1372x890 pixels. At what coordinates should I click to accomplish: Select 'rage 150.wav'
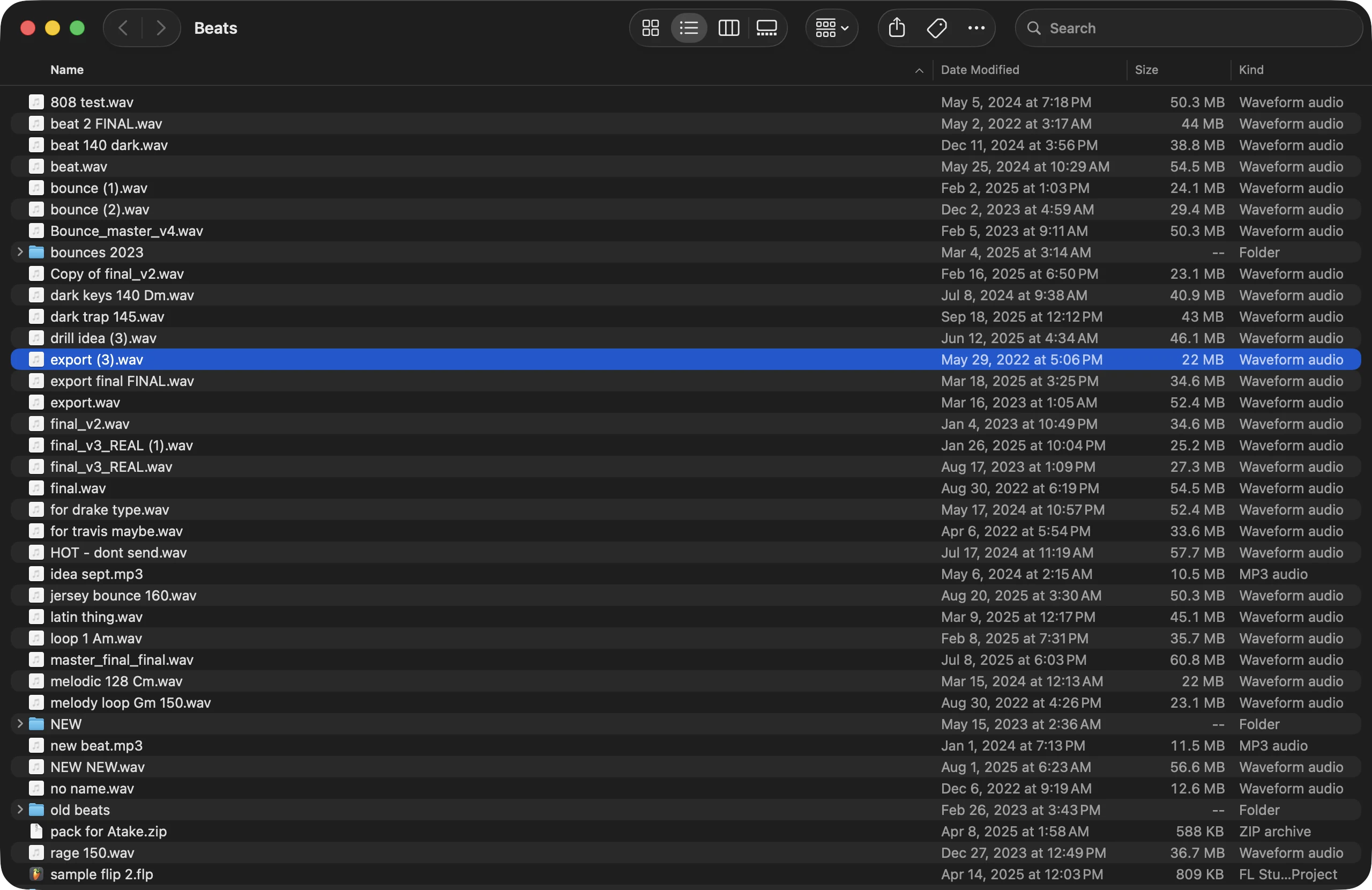686,852
